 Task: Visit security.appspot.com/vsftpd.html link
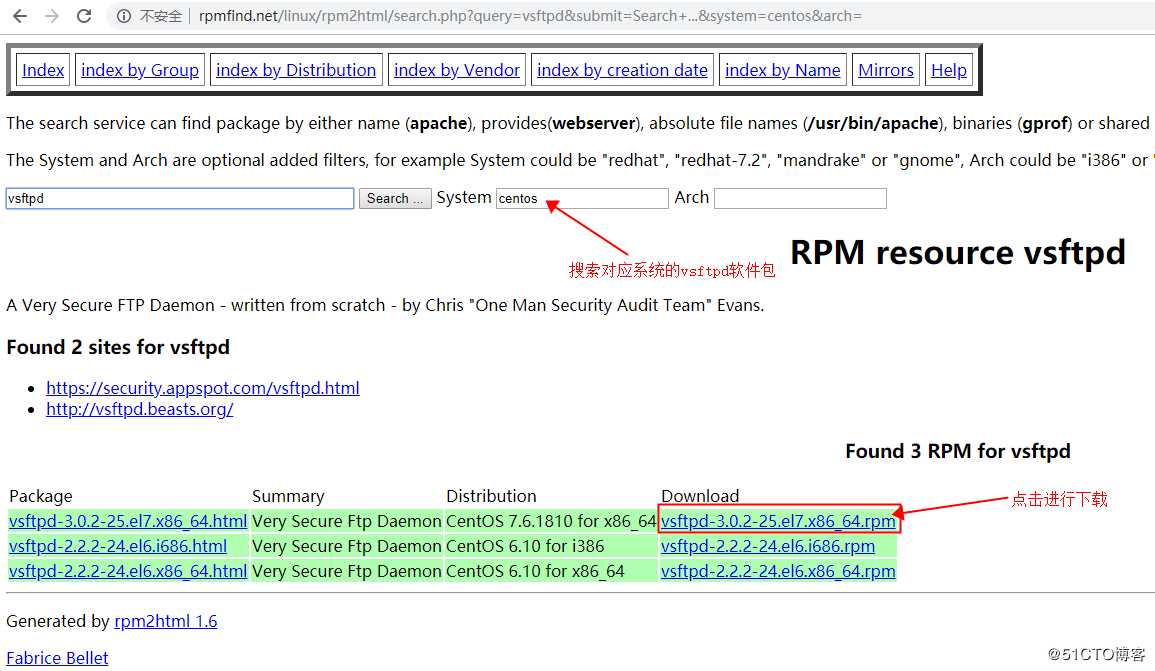[x=203, y=387]
